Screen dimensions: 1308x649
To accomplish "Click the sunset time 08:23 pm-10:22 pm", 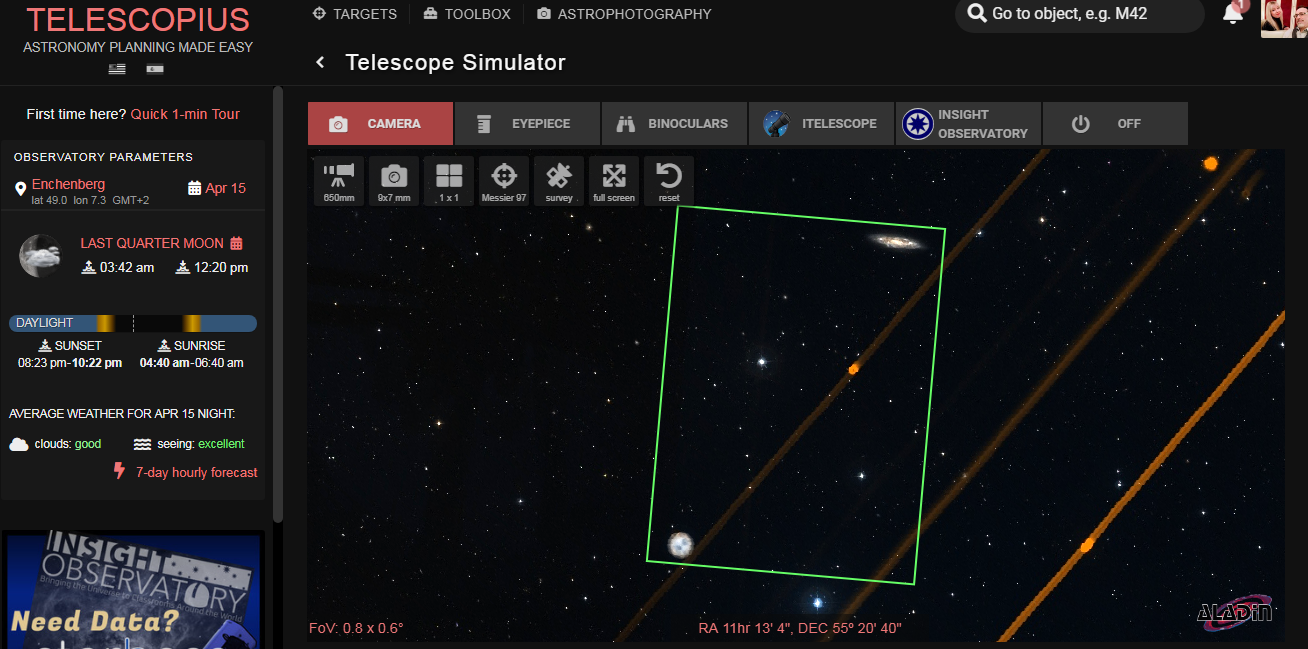I will click(70, 363).
